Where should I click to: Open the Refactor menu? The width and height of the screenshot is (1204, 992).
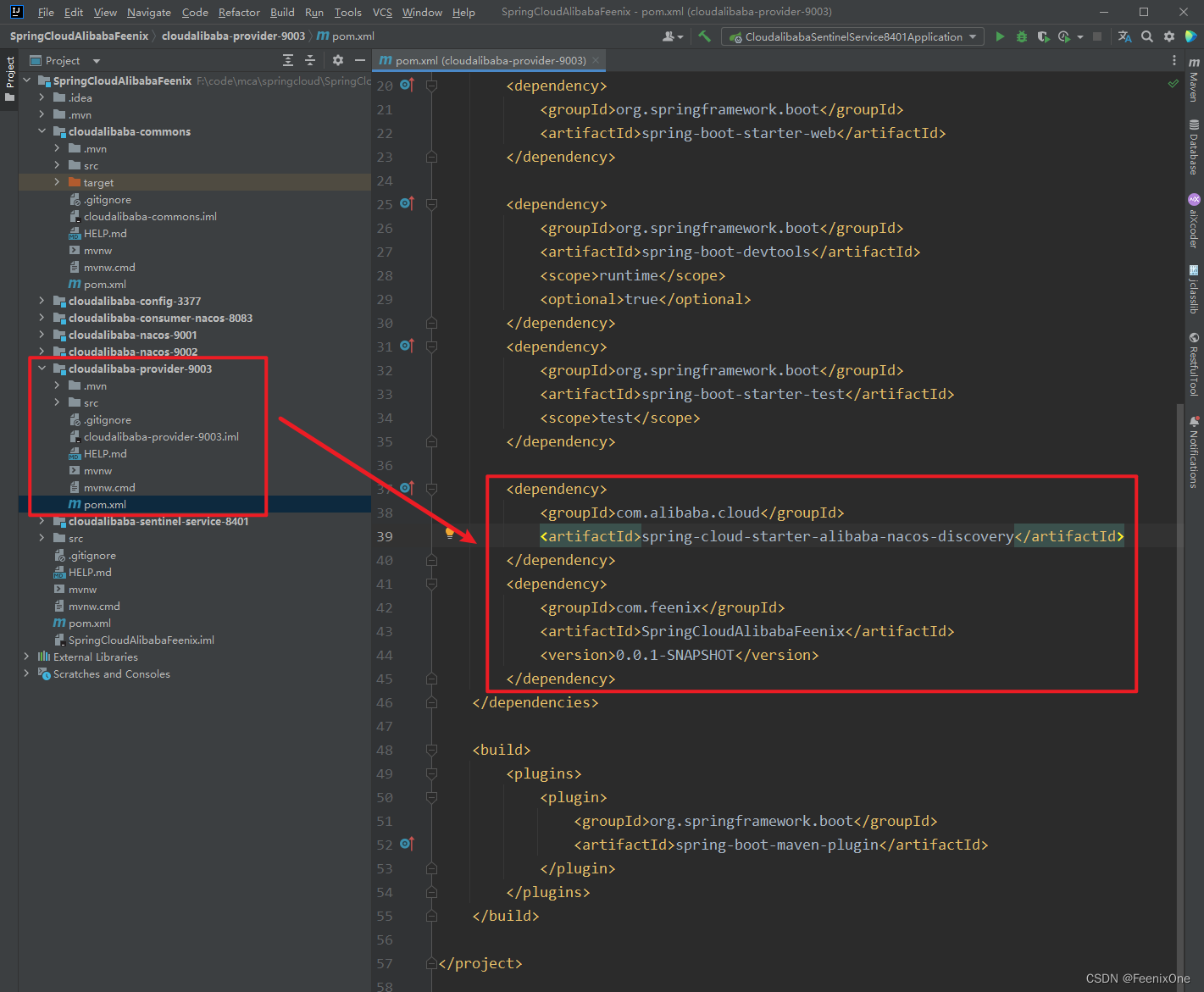pyautogui.click(x=239, y=12)
